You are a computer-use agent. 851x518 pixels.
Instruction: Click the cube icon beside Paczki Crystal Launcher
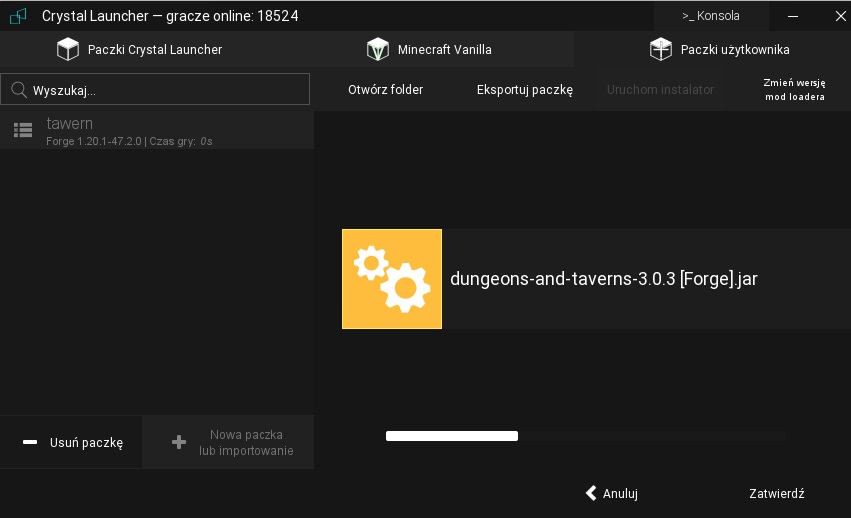[67, 49]
